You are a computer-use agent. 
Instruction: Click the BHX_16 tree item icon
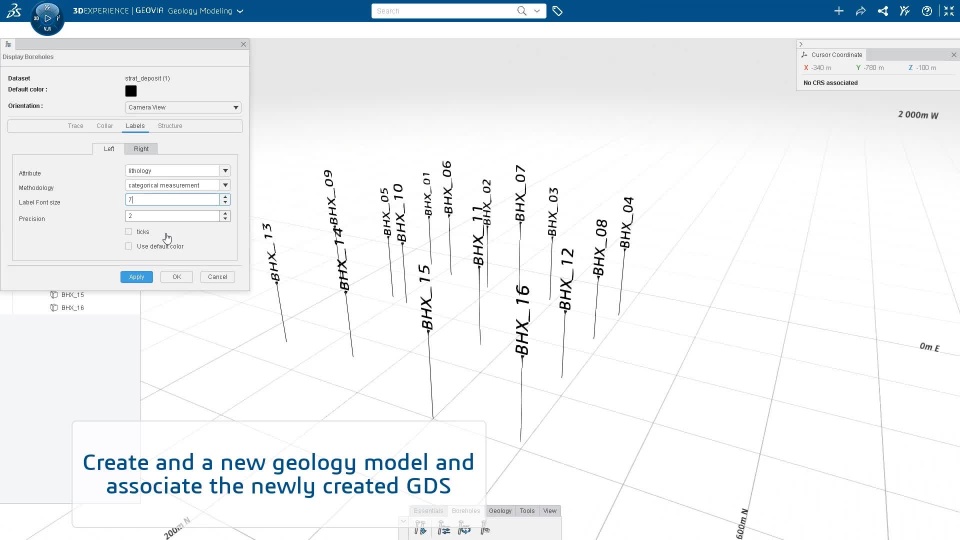tap(54, 308)
